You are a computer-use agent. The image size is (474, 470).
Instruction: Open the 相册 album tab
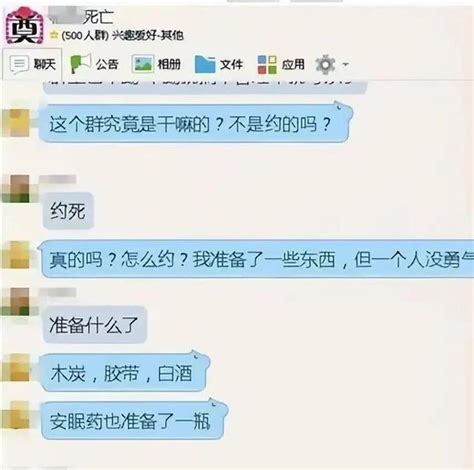pyautogui.click(x=156, y=64)
